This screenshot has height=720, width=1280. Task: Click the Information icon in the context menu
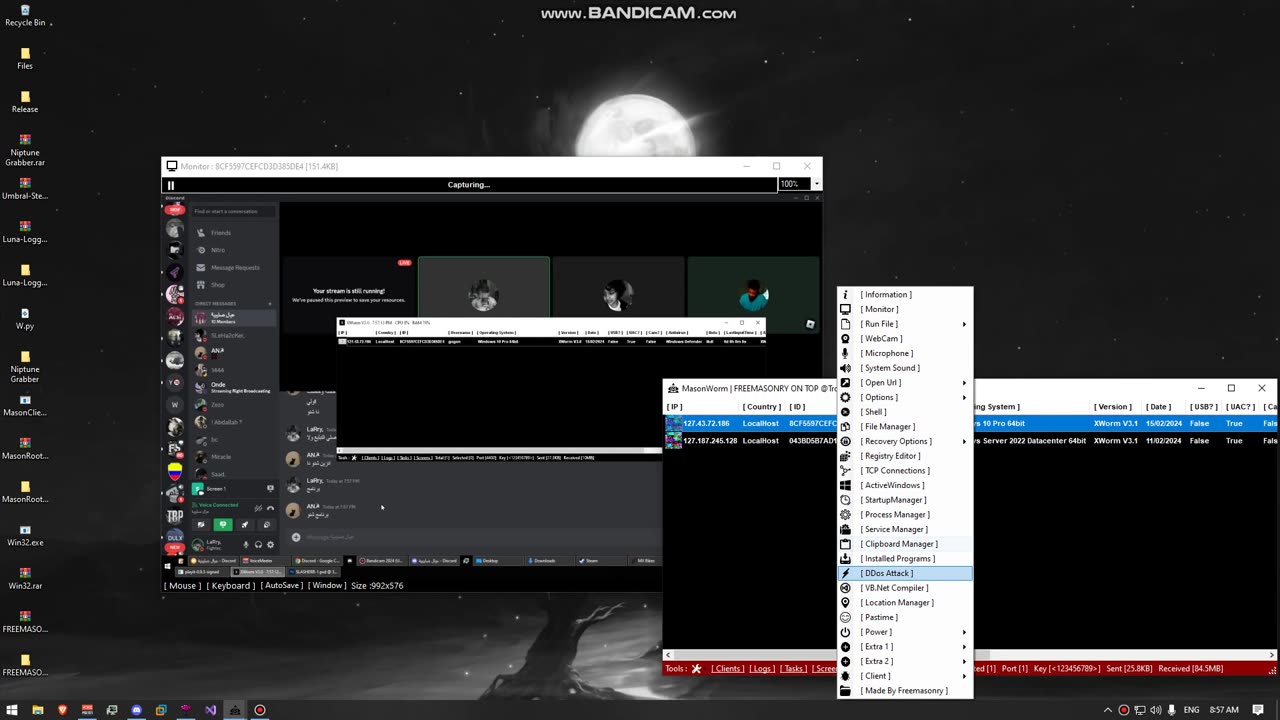(845, 295)
